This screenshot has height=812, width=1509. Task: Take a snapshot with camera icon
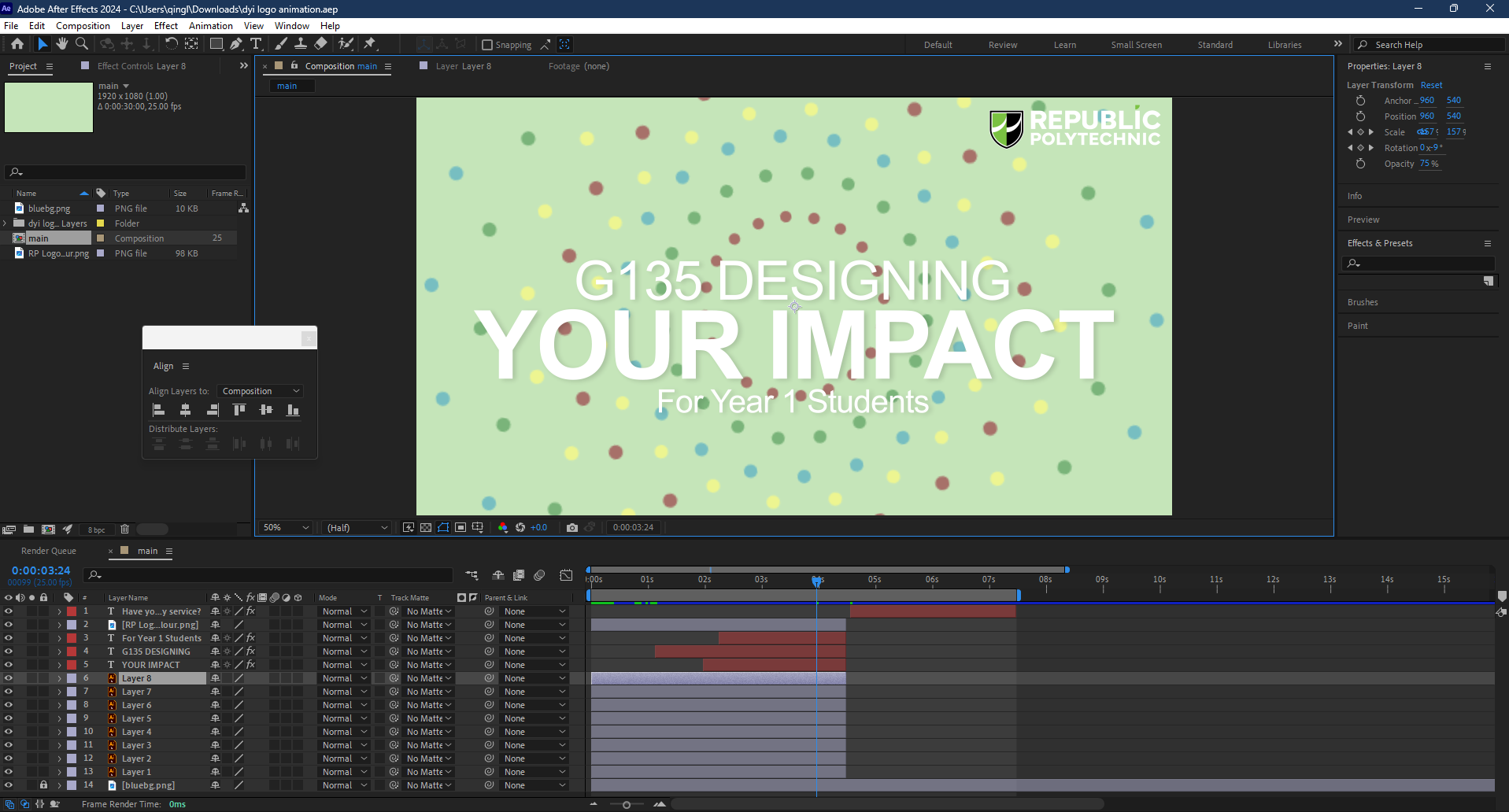[572, 527]
